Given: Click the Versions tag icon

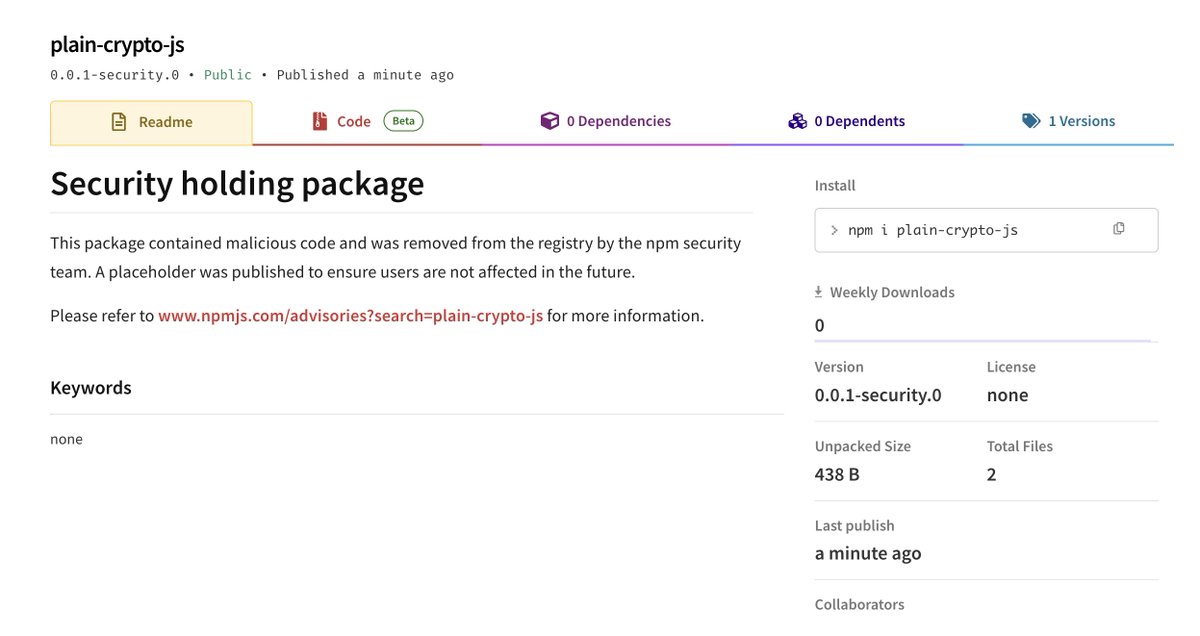Looking at the screenshot, I should click(x=1031, y=121).
